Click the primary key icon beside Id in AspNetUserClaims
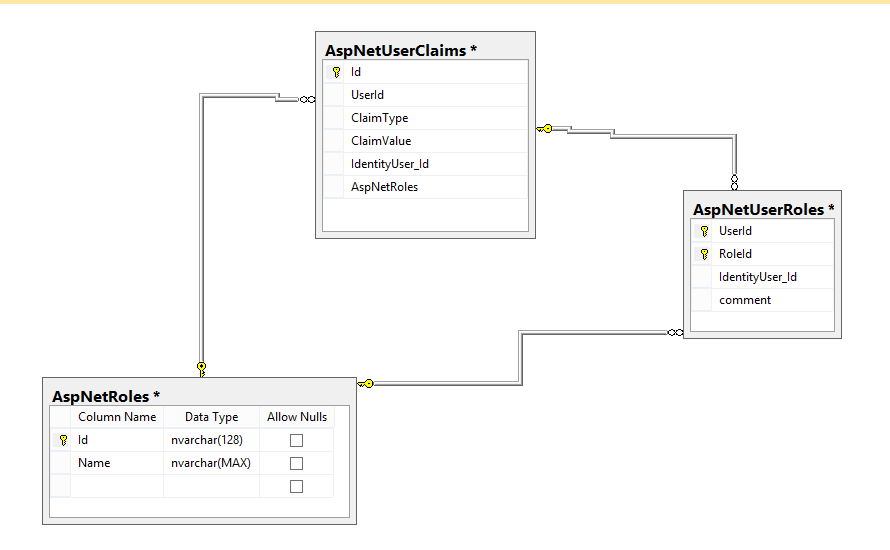Image resolution: width=890 pixels, height=550 pixels. [x=336, y=72]
